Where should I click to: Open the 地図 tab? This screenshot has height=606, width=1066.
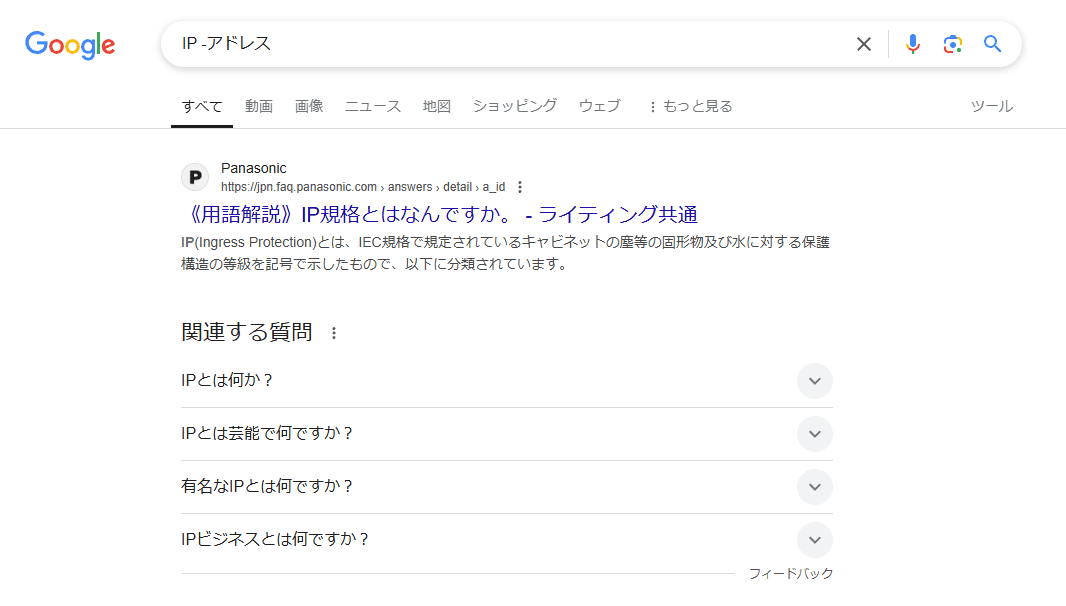436,106
